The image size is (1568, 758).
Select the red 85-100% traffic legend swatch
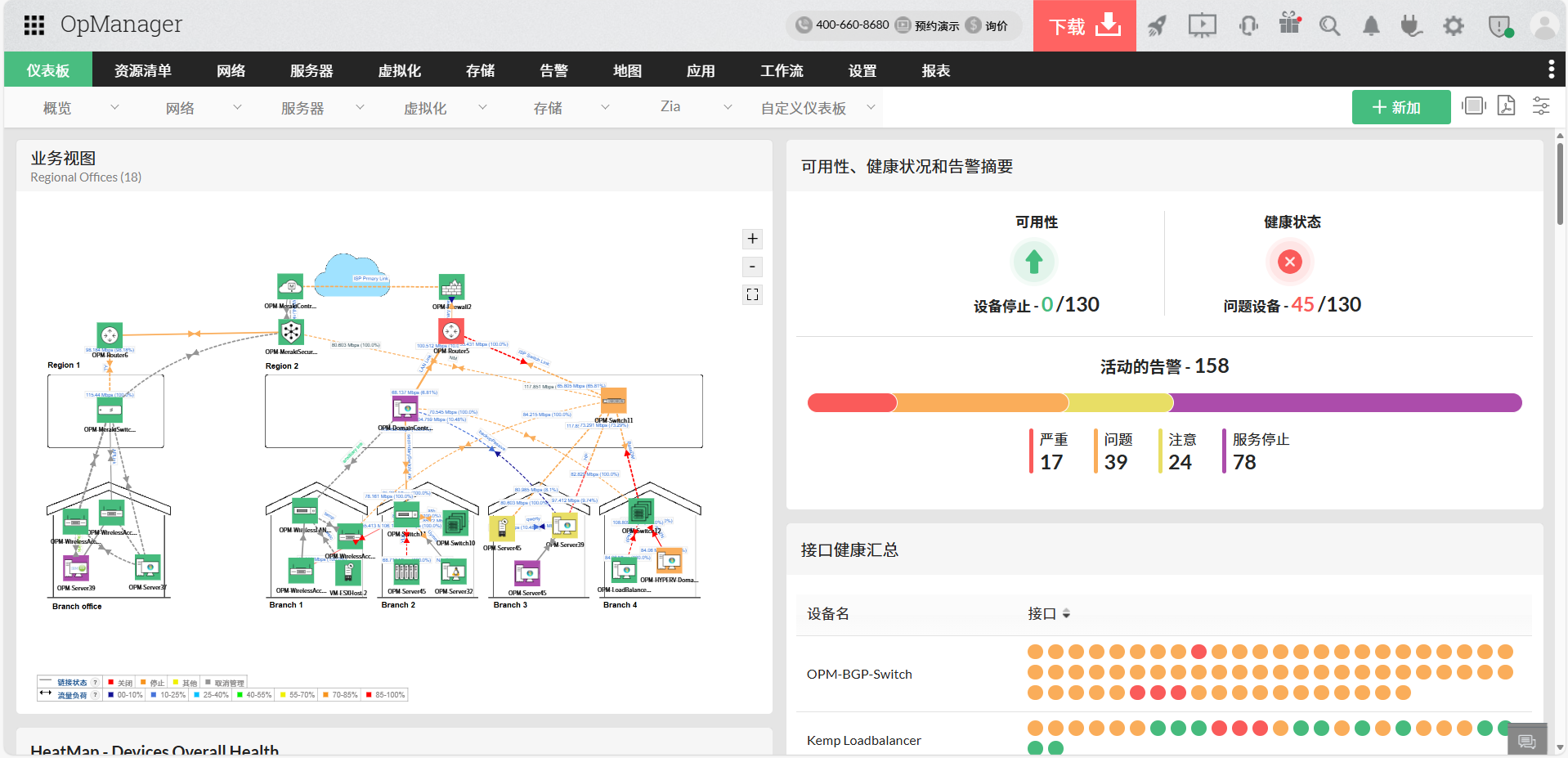click(368, 695)
